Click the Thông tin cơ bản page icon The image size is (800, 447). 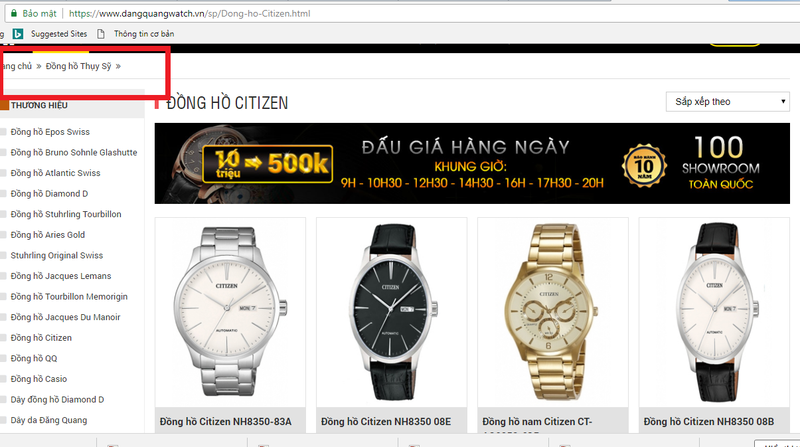pos(101,34)
